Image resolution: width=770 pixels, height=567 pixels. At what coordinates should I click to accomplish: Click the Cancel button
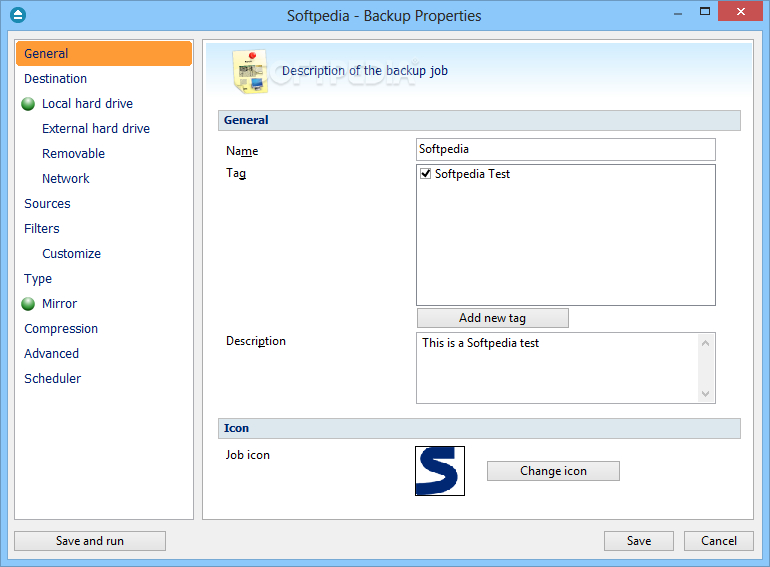[x=719, y=541]
